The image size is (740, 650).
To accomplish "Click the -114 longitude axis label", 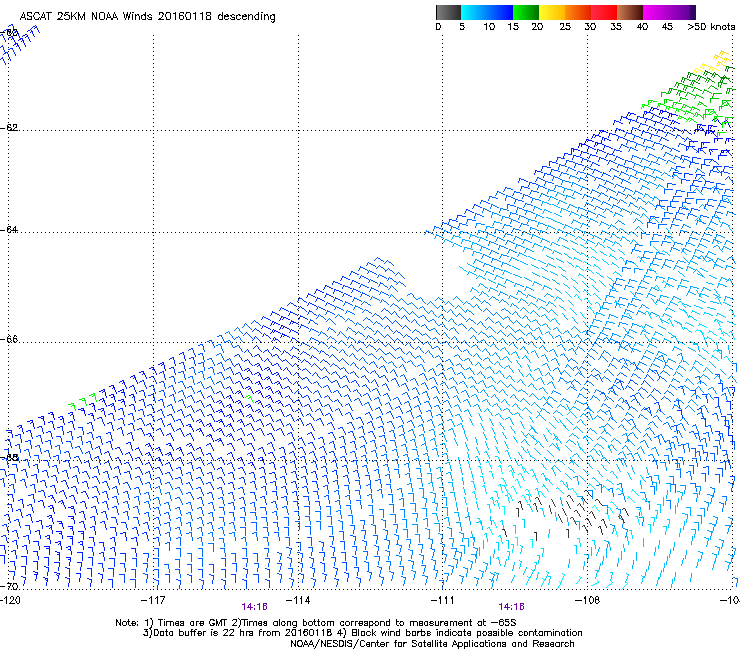I will (298, 600).
